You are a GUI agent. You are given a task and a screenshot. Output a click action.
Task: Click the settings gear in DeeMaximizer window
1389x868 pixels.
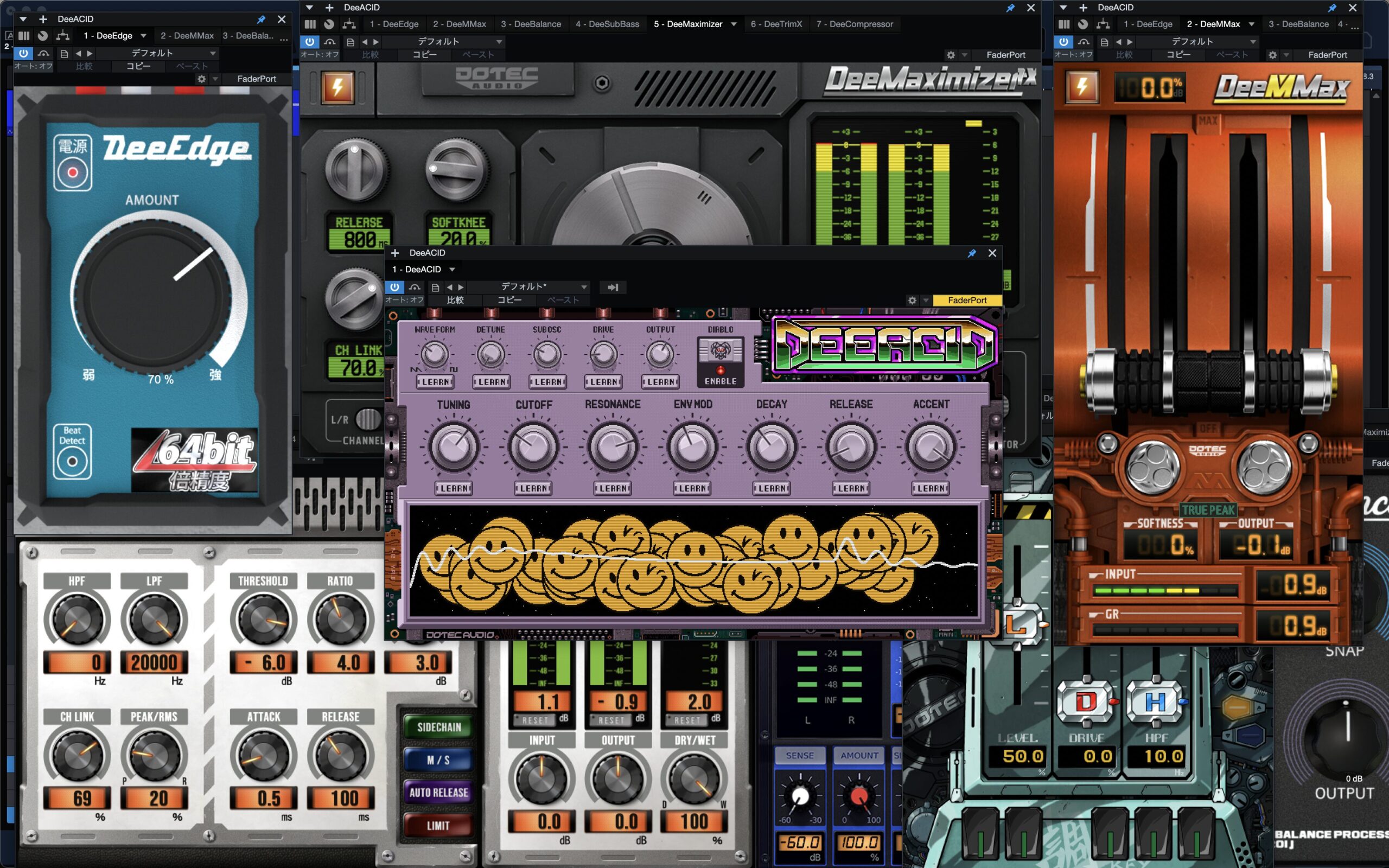(x=951, y=55)
